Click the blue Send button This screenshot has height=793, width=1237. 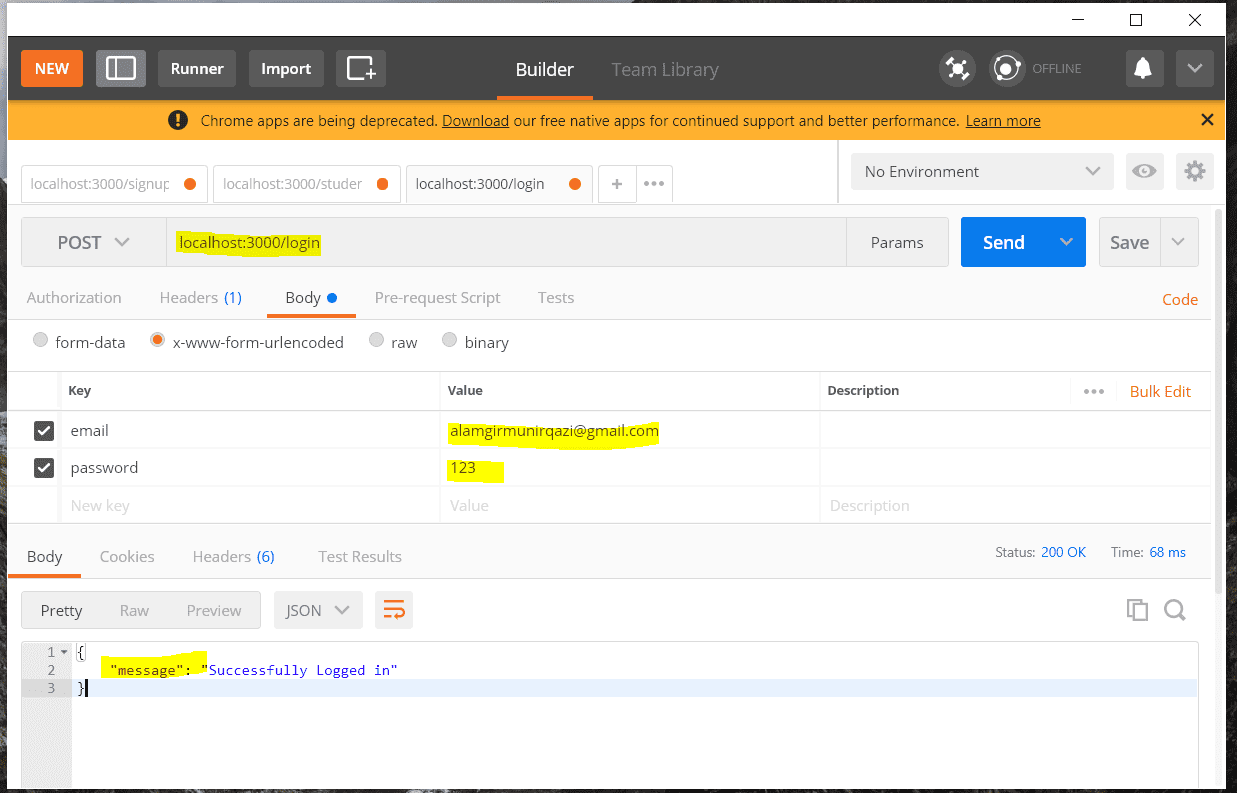(1004, 242)
